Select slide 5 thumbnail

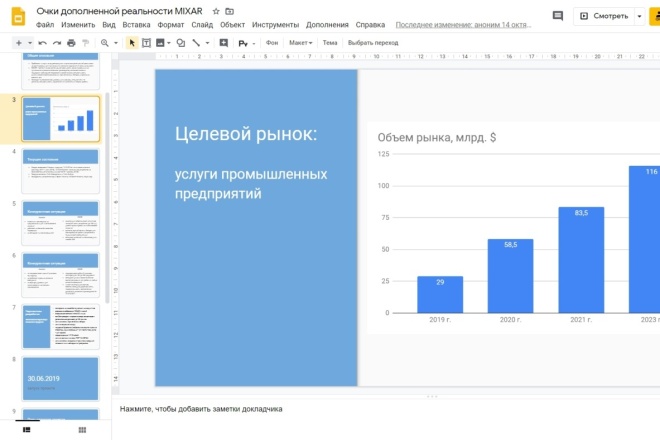tap(61, 223)
